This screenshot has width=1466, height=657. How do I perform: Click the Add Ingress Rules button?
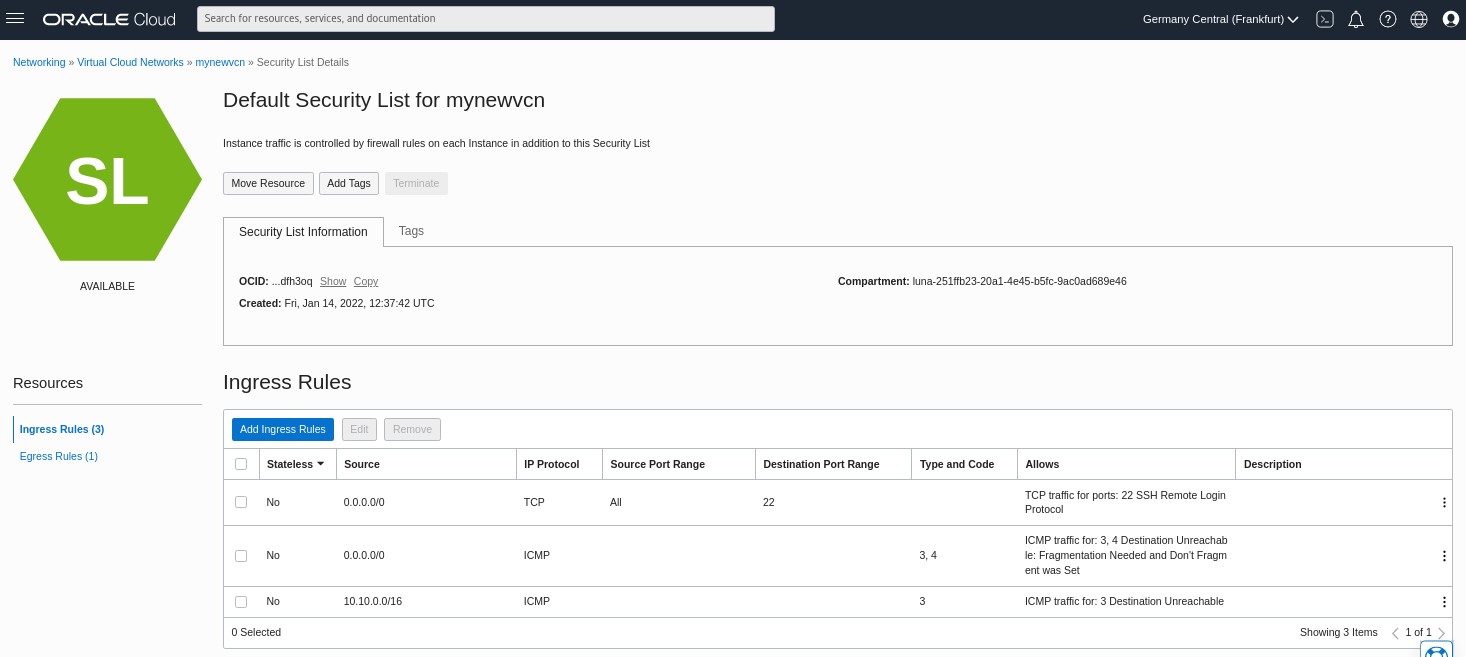point(282,429)
